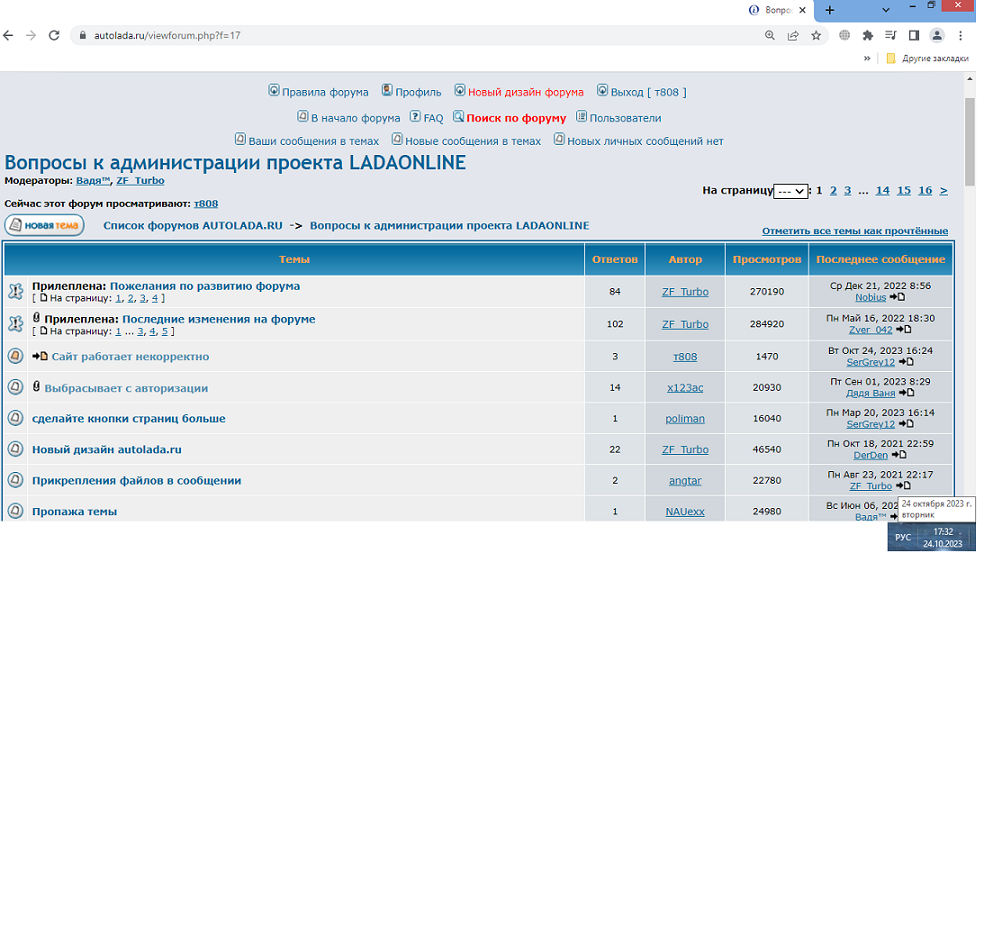Click the page vertical scrollbar thumb
984x934 pixels.
point(969,135)
